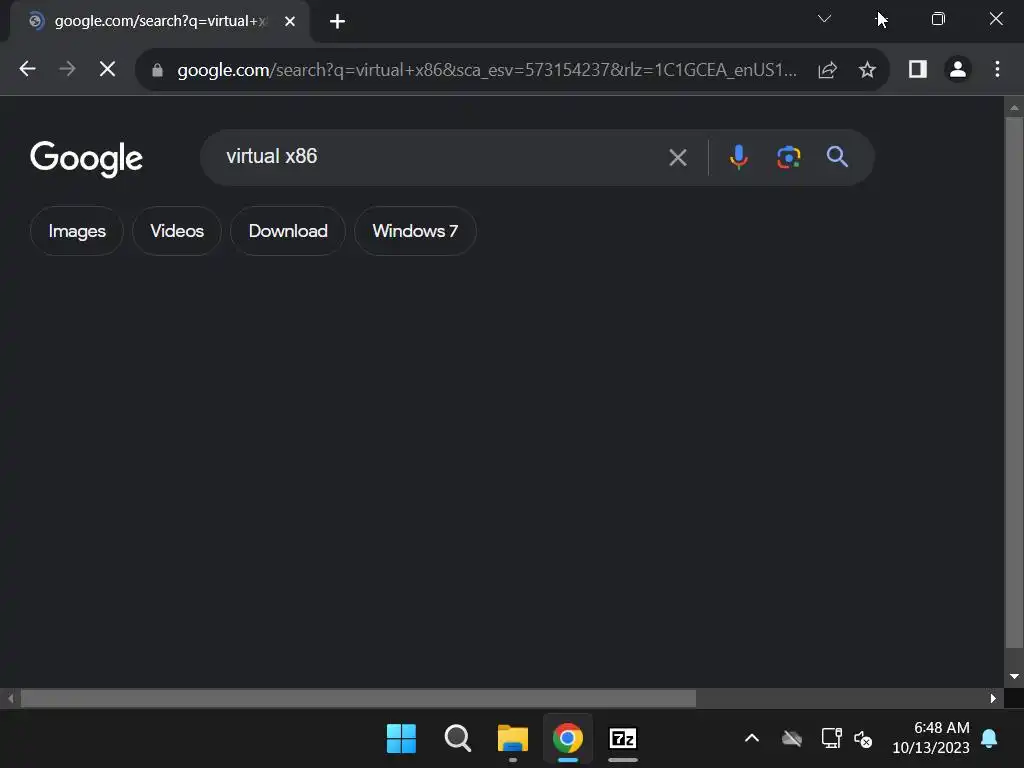Restore down the Chrome window
The image size is (1024, 768).
(938, 19)
